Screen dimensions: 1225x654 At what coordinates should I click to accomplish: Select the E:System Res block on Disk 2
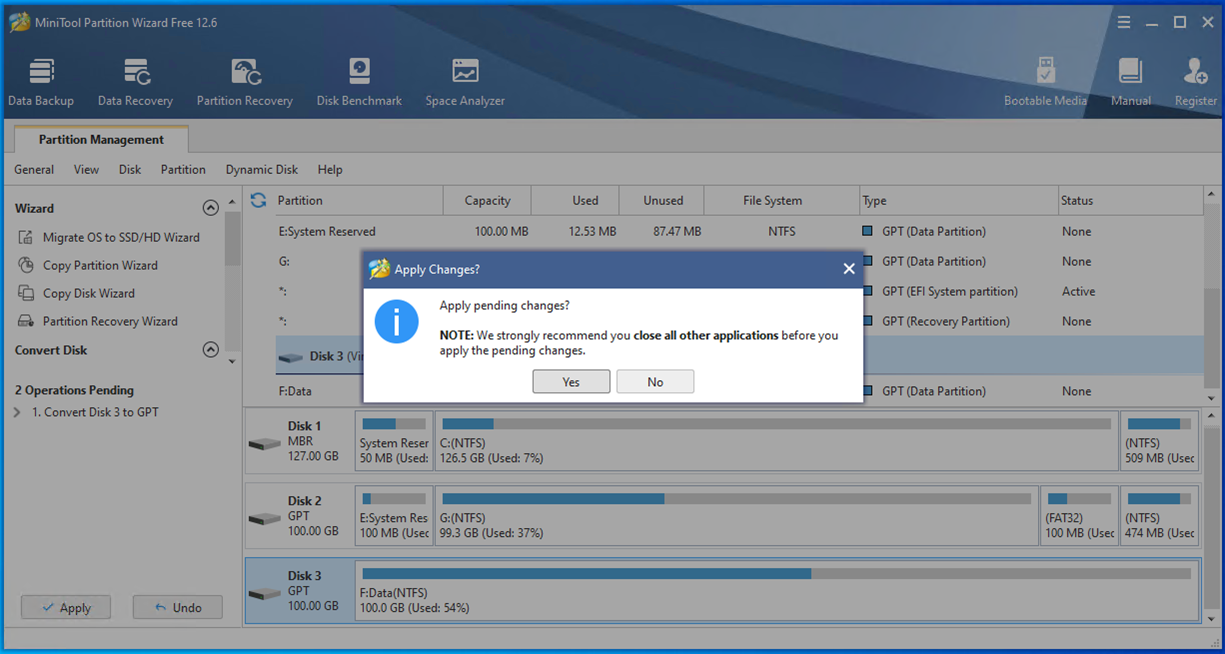[395, 516]
